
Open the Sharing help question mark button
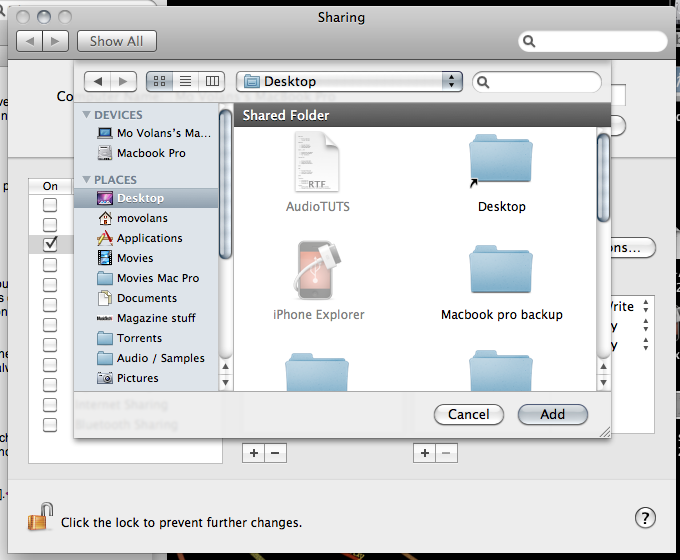(645, 518)
